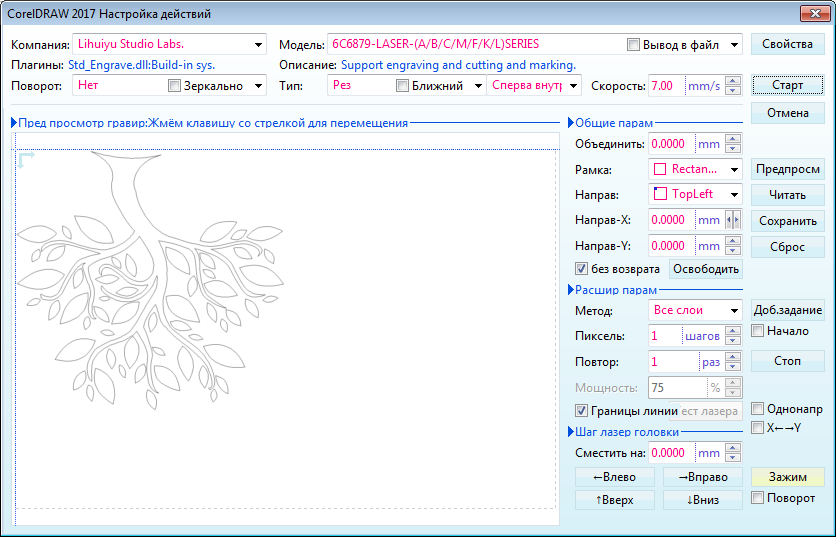Open the Тип Рез dropdown
The image size is (836, 537).
click(x=478, y=86)
